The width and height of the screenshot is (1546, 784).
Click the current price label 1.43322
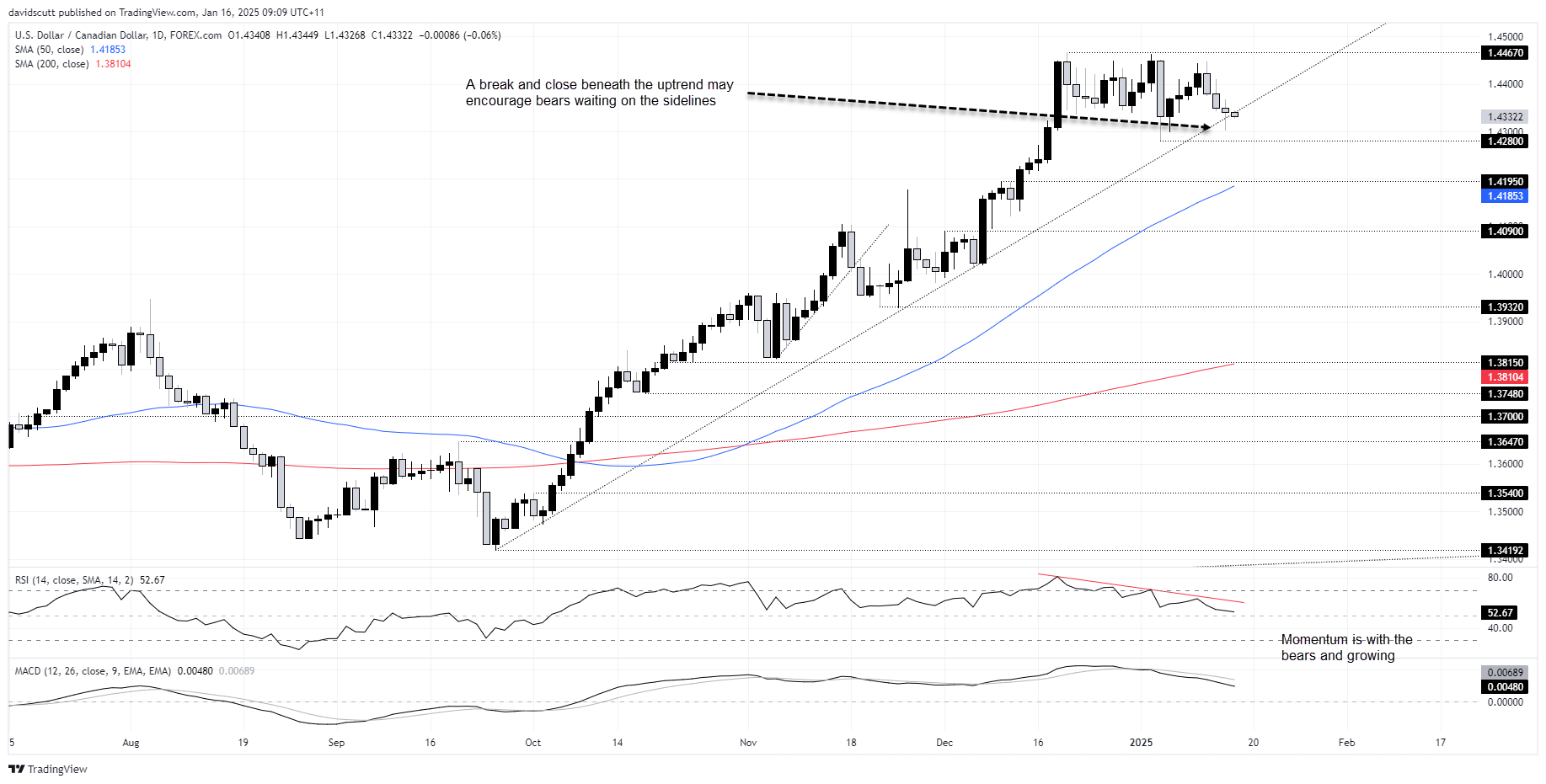[1505, 116]
